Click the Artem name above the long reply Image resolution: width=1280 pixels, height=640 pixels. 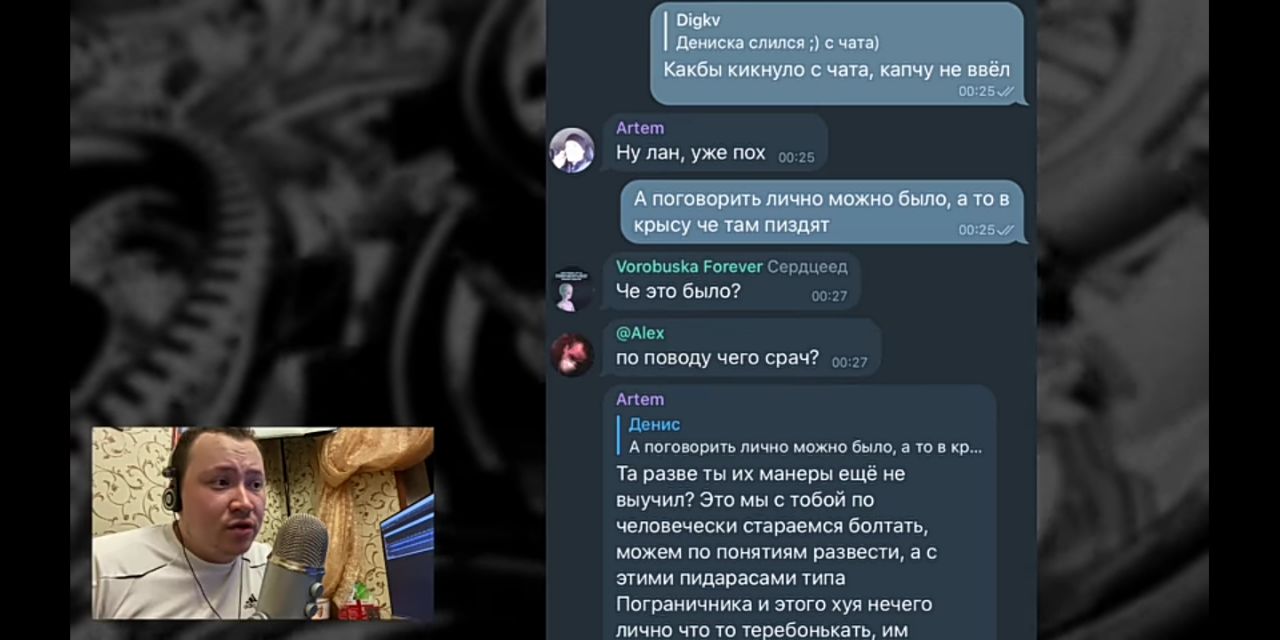(640, 399)
